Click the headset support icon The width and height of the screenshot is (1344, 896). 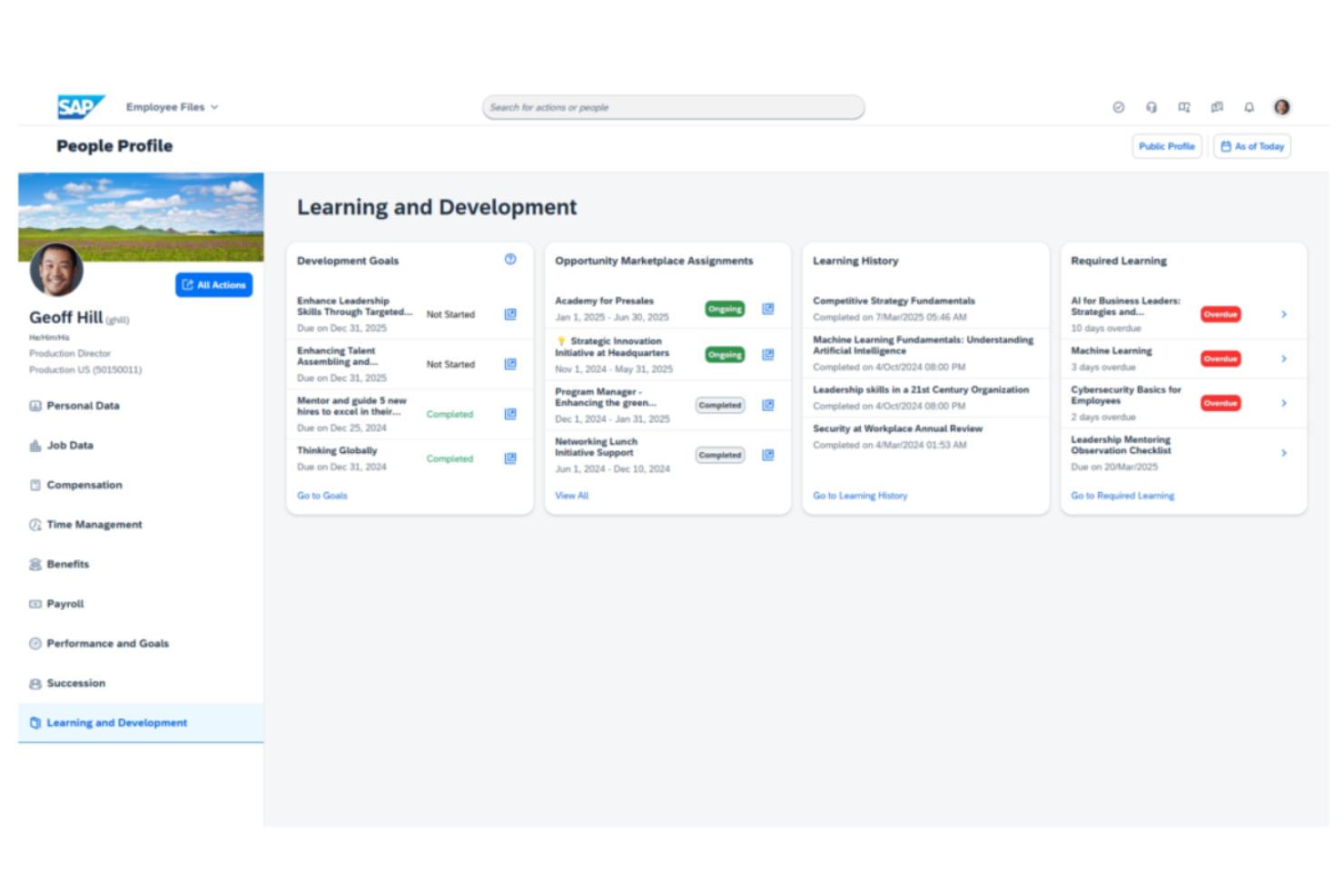(x=1151, y=106)
